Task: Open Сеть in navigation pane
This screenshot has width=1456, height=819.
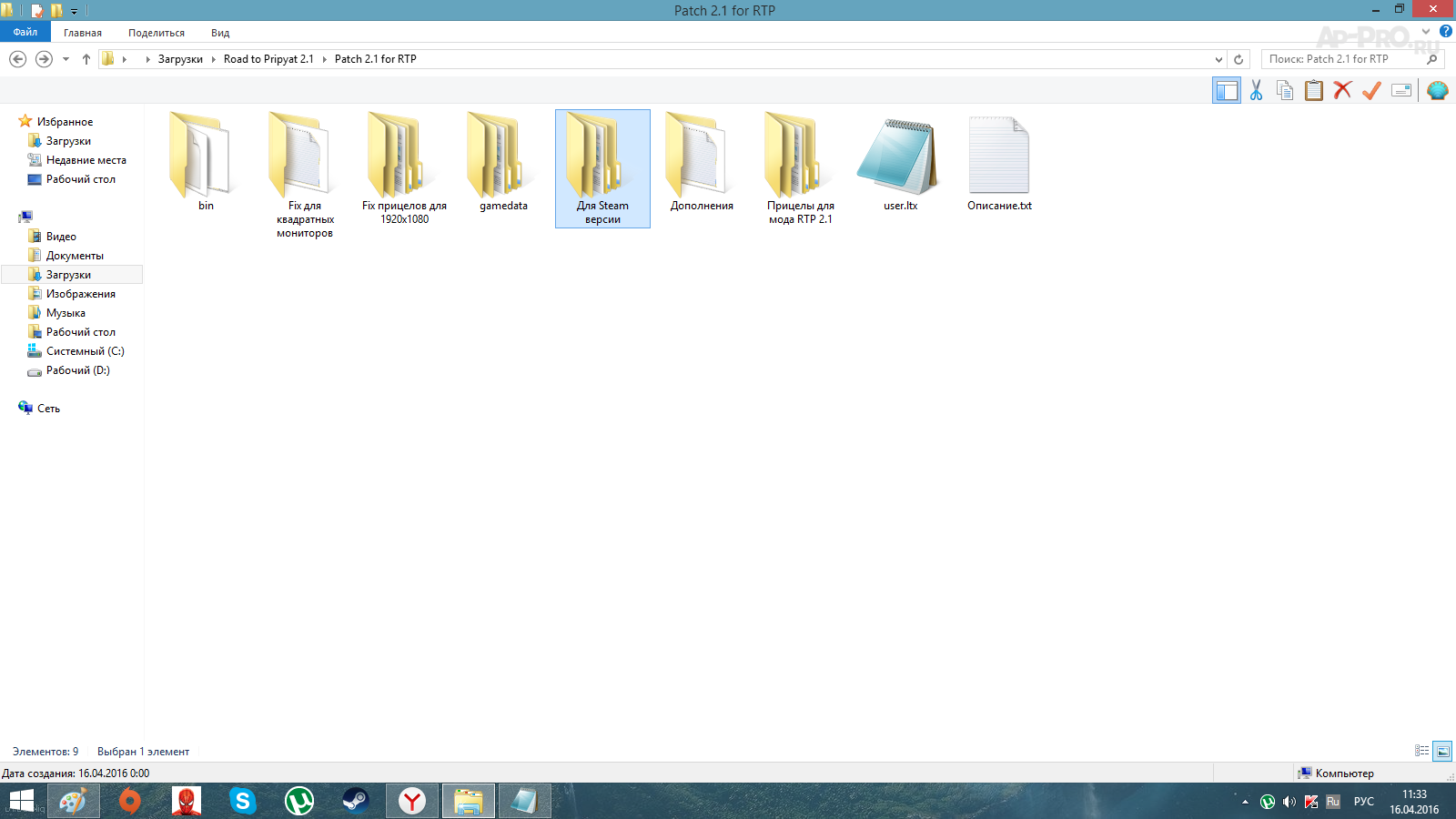Action: point(48,409)
